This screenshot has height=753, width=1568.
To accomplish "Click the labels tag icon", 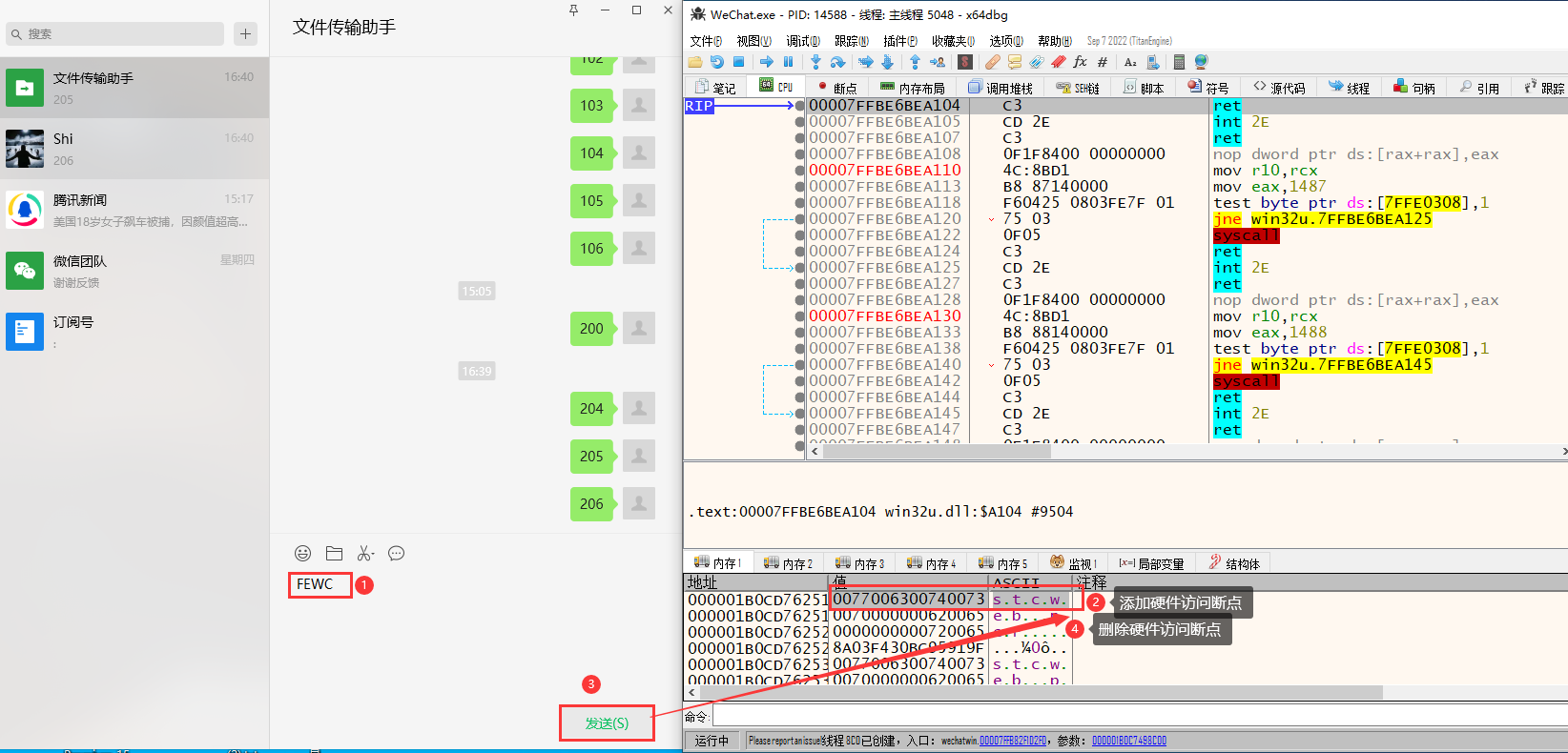I will 1037,62.
